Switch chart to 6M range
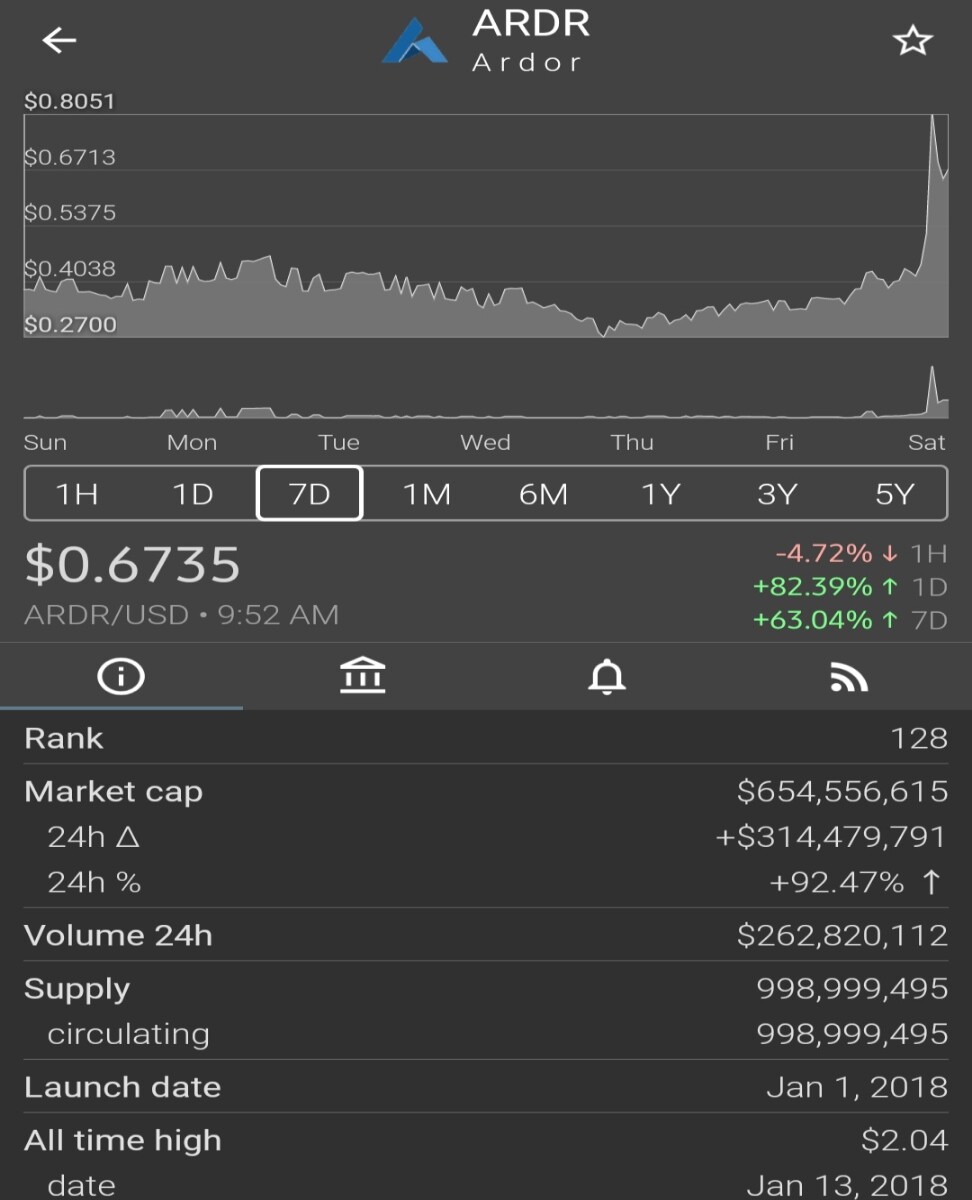 click(x=544, y=494)
